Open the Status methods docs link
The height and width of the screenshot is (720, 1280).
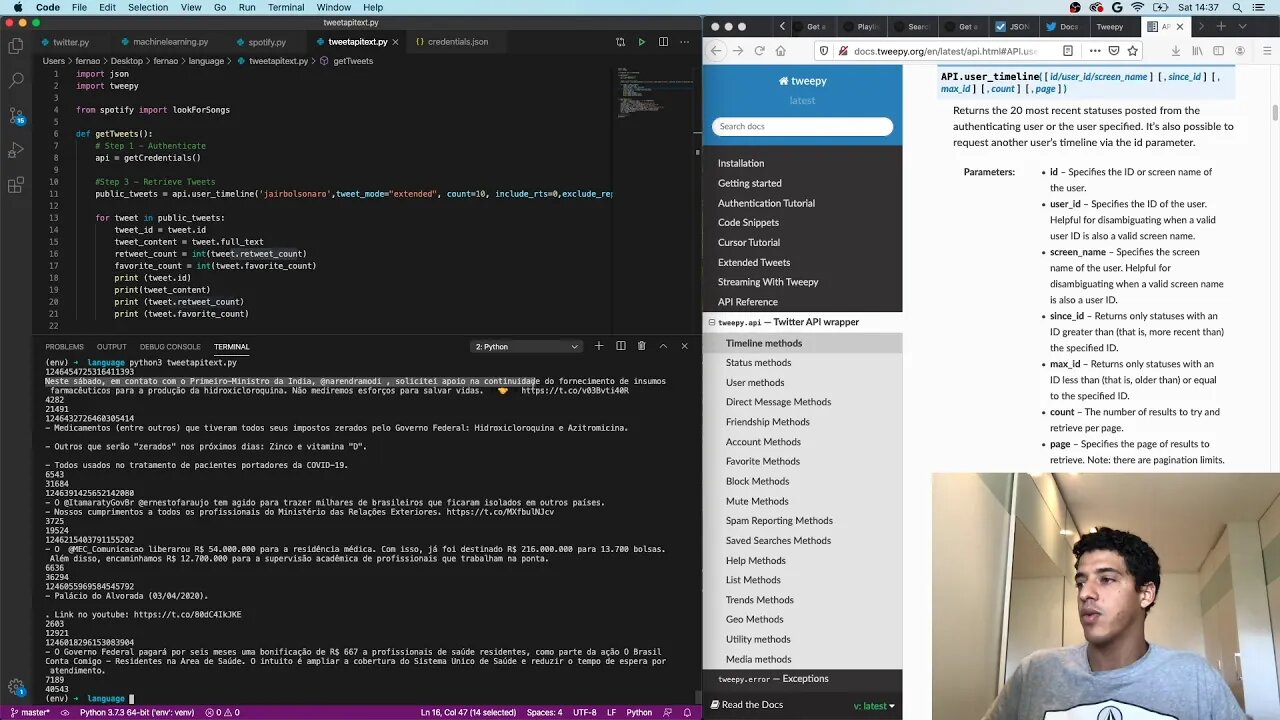[x=758, y=363]
